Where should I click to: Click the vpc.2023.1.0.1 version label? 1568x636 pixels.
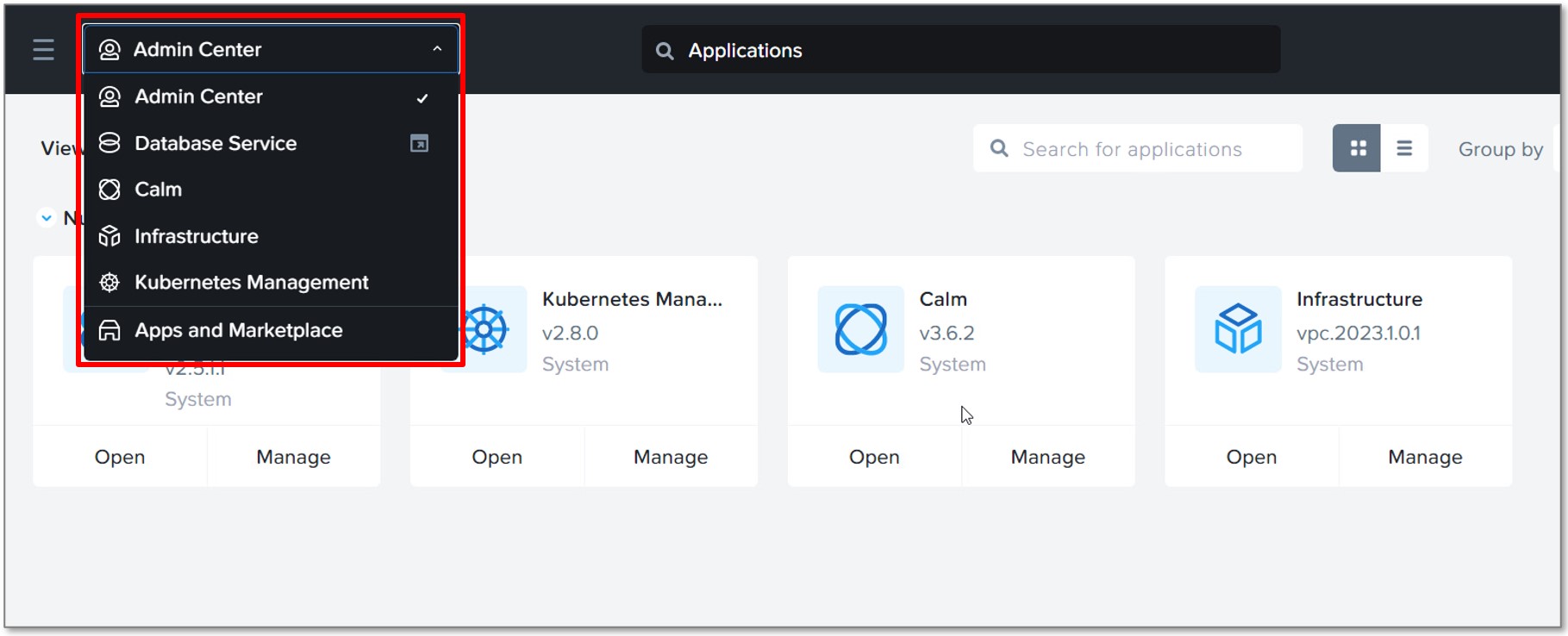[x=1359, y=333]
